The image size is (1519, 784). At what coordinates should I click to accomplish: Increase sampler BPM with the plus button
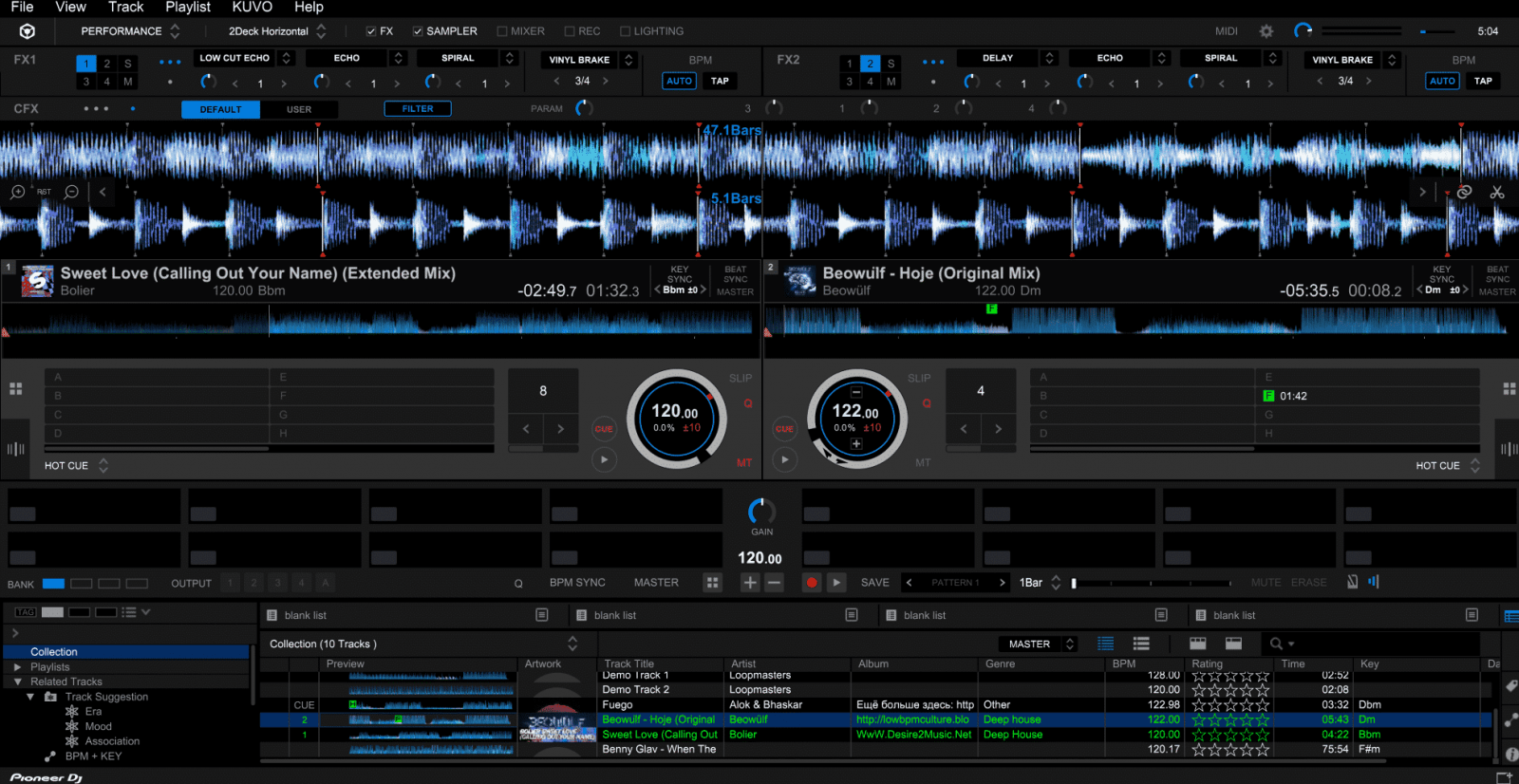750,583
